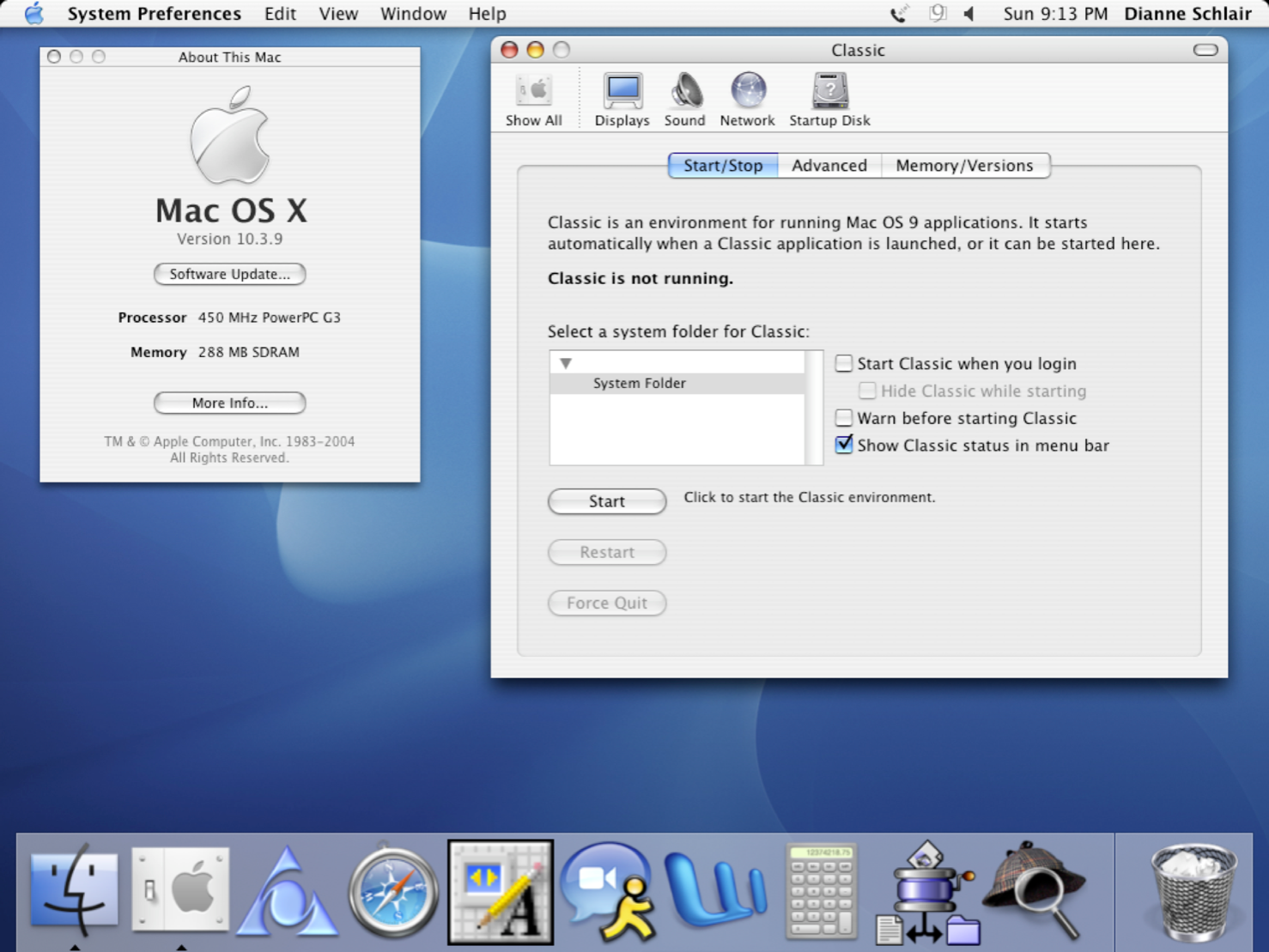Click the phone modem status menu icon
1269x952 pixels.
(x=898, y=14)
